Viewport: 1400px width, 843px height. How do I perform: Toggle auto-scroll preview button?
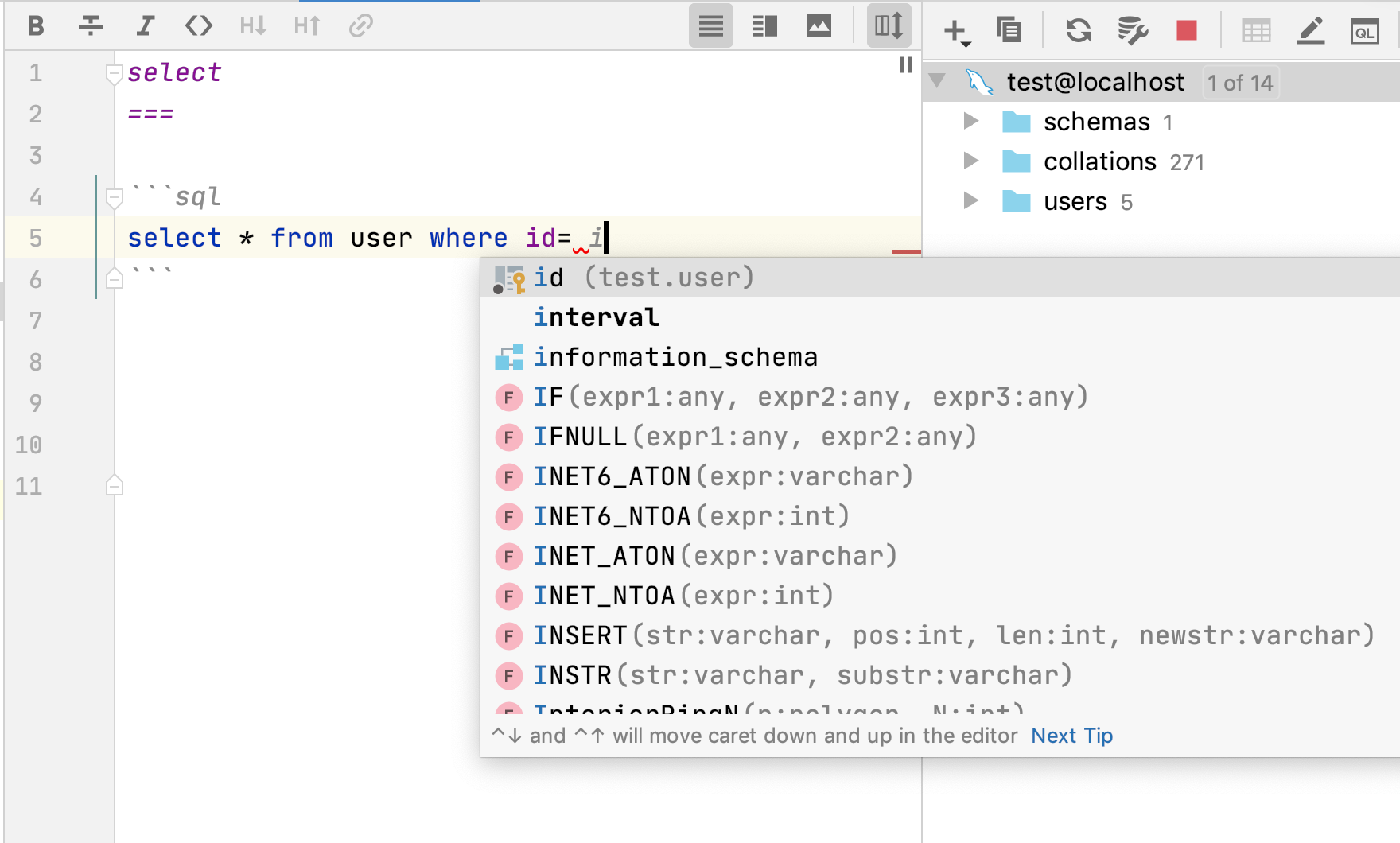(x=889, y=26)
